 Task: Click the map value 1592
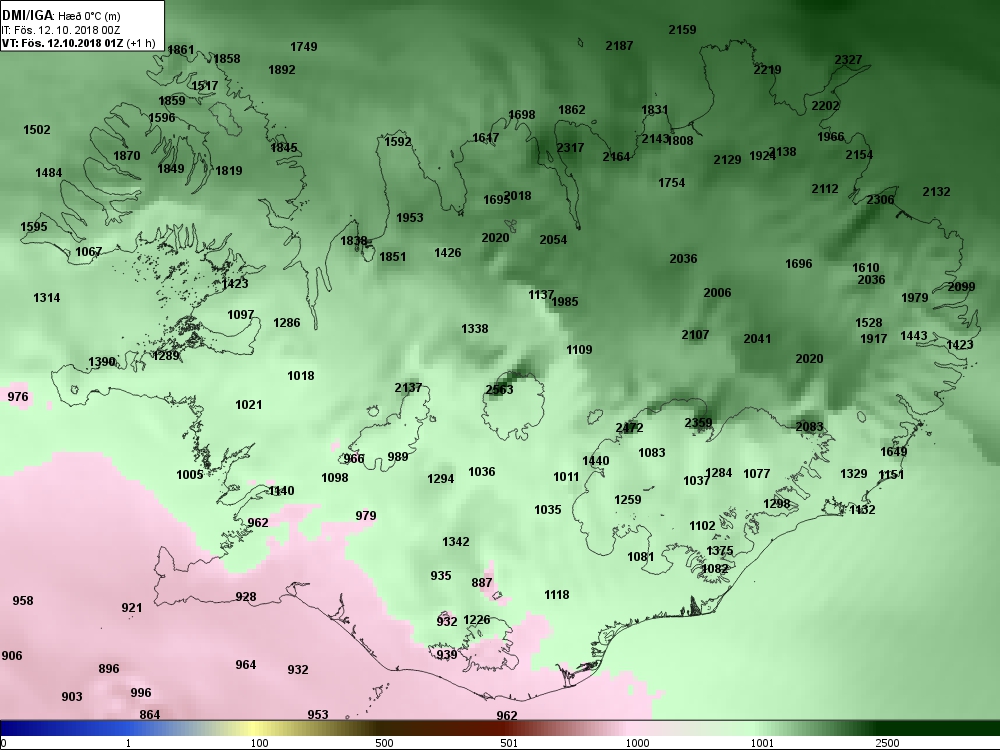[397, 142]
